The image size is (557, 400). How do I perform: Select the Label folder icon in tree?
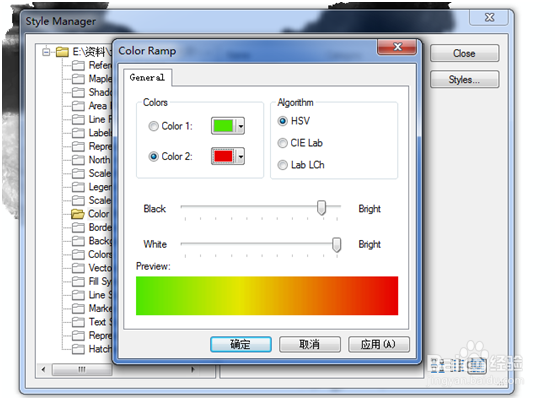(x=78, y=133)
